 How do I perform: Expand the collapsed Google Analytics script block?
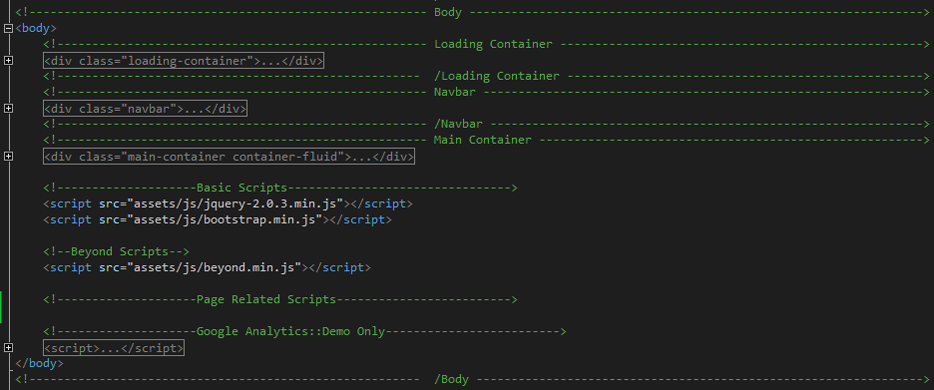click(8, 347)
